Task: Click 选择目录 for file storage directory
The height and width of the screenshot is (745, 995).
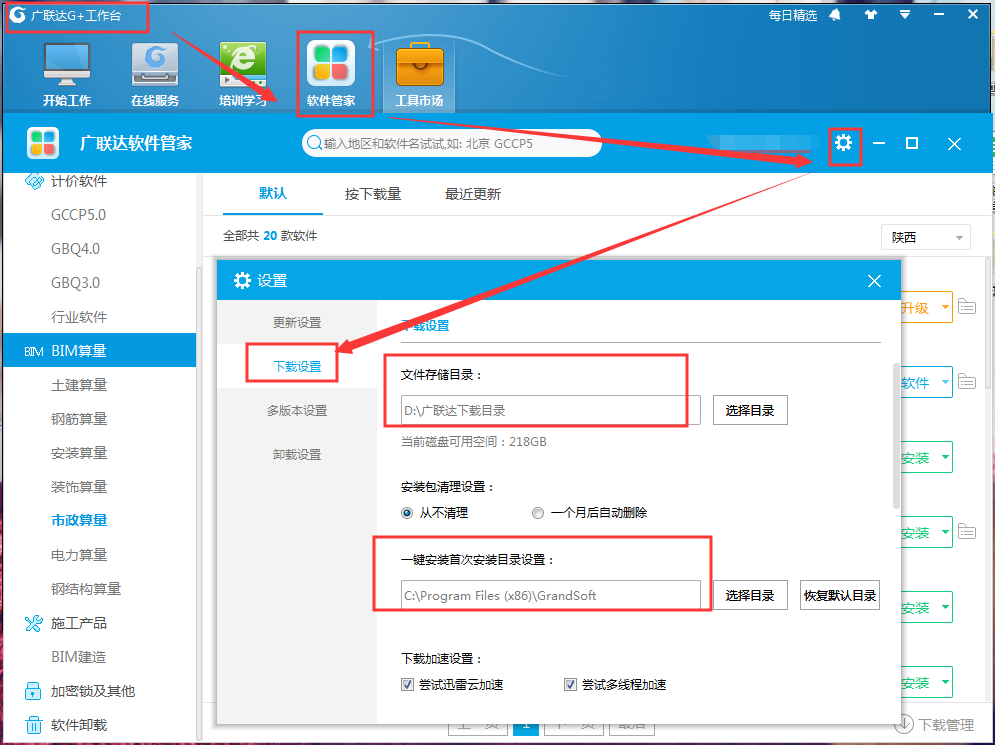Action: click(x=750, y=411)
